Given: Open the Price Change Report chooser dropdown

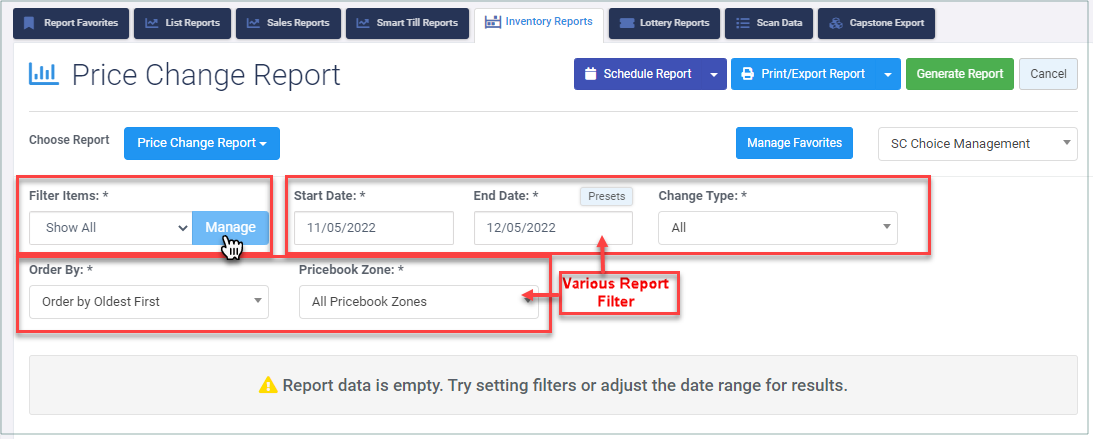Looking at the screenshot, I should pos(201,144).
